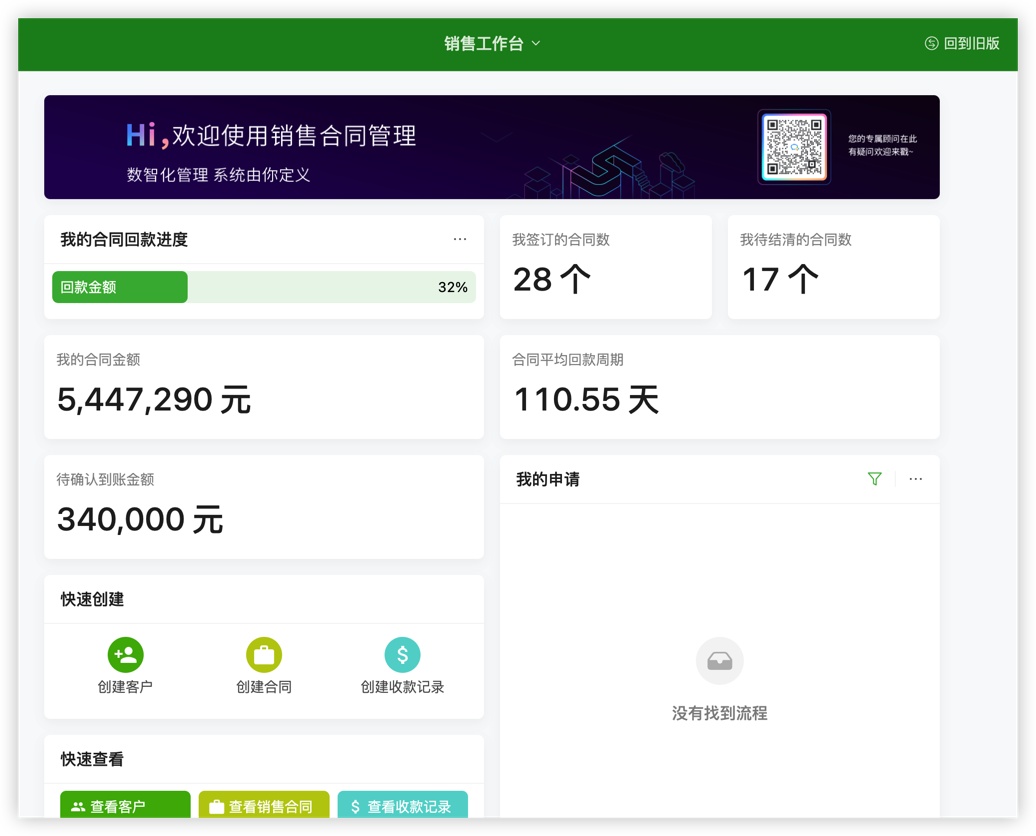Expand the 销售工作台 dropdown chevron

[x=537, y=44]
